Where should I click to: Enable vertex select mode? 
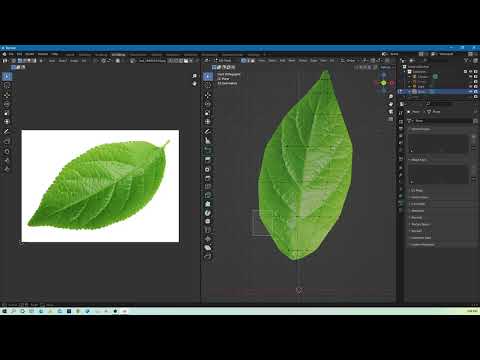point(244,61)
